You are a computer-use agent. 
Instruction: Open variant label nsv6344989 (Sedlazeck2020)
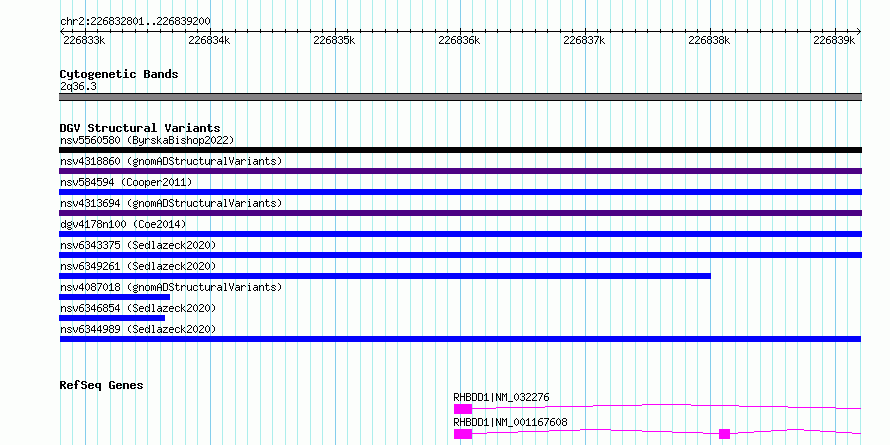pos(138,329)
